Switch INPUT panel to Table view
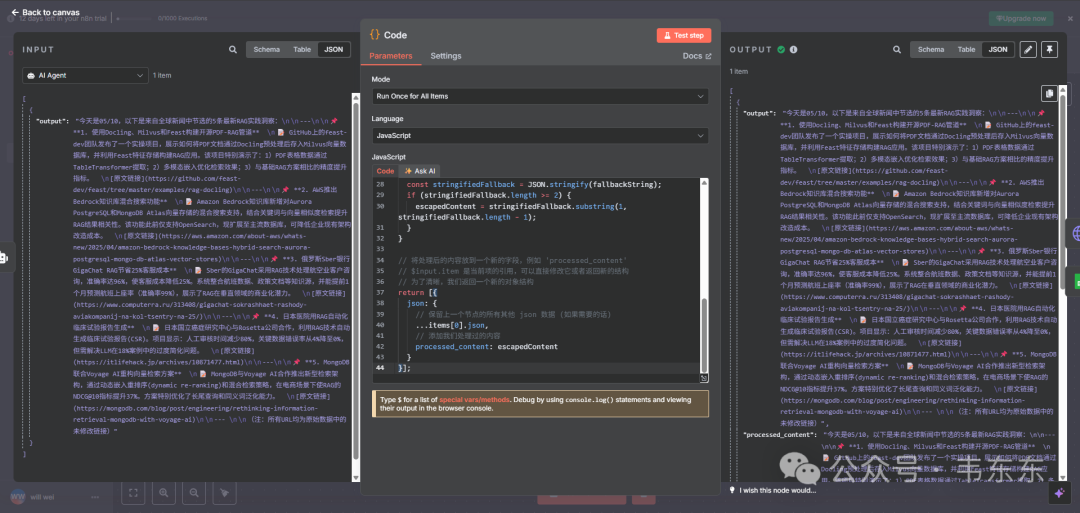This screenshot has width=1080, height=513. tap(302, 50)
